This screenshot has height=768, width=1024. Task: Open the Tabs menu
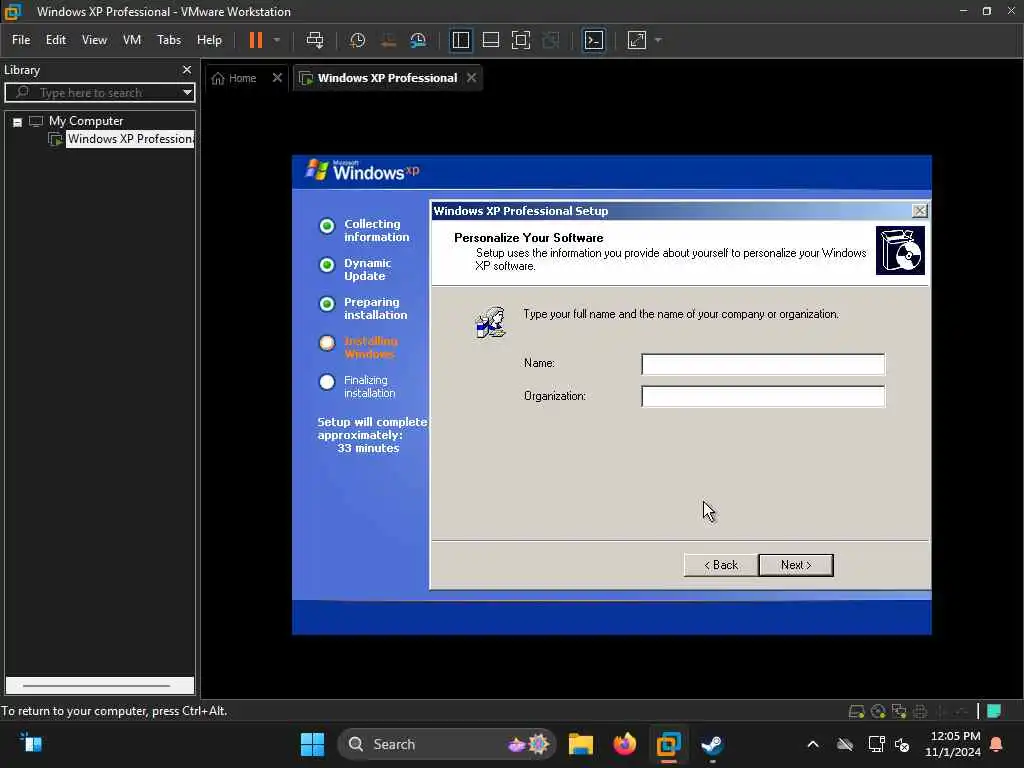click(x=168, y=40)
